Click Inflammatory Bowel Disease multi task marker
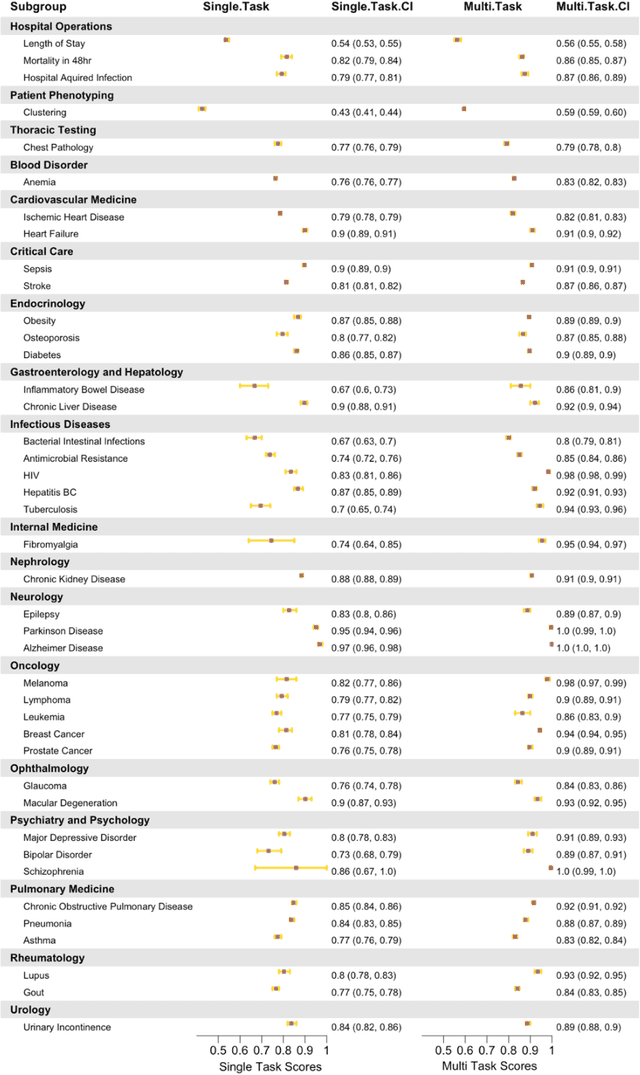This screenshot has height=1075, width=640. pyautogui.click(x=521, y=385)
